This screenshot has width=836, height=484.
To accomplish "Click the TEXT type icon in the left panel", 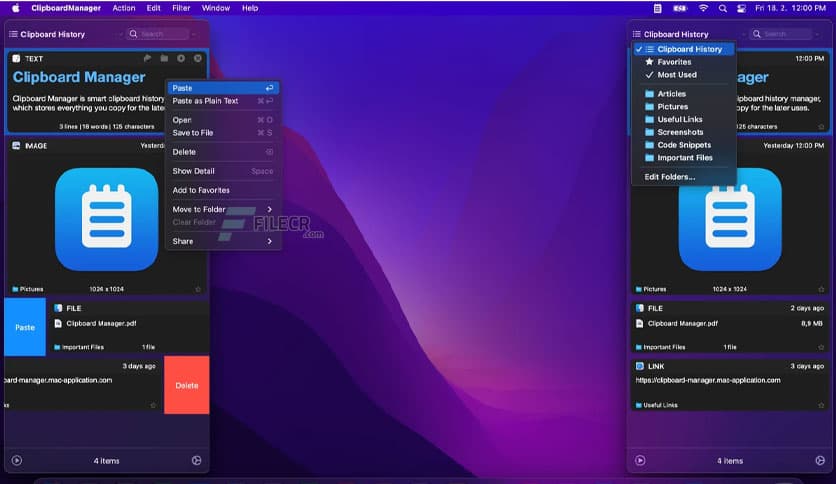I will (x=16, y=59).
